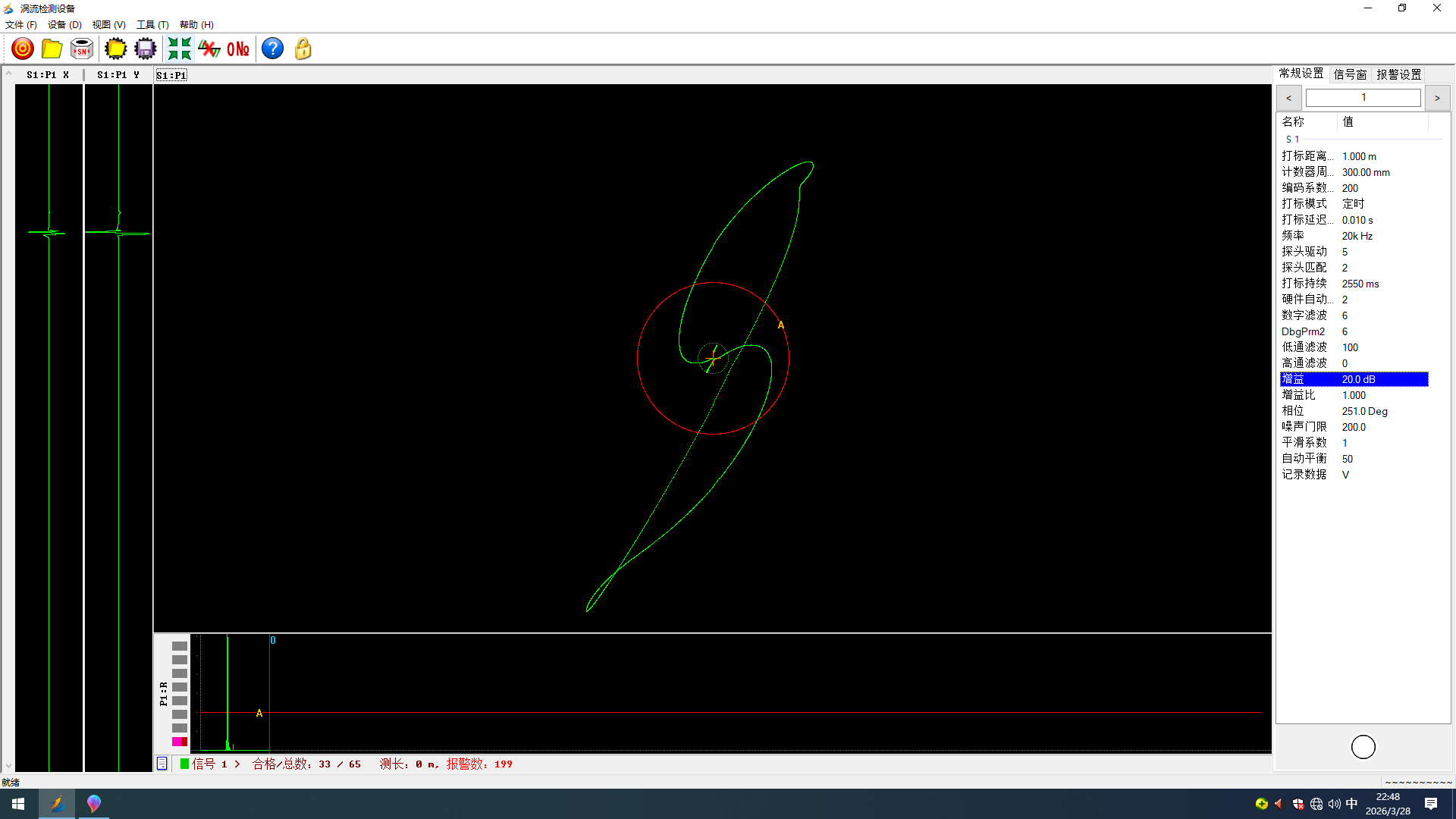Image resolution: width=1456 pixels, height=819 pixels.
Task: Click the channel number field showing 1
Action: [1363, 98]
